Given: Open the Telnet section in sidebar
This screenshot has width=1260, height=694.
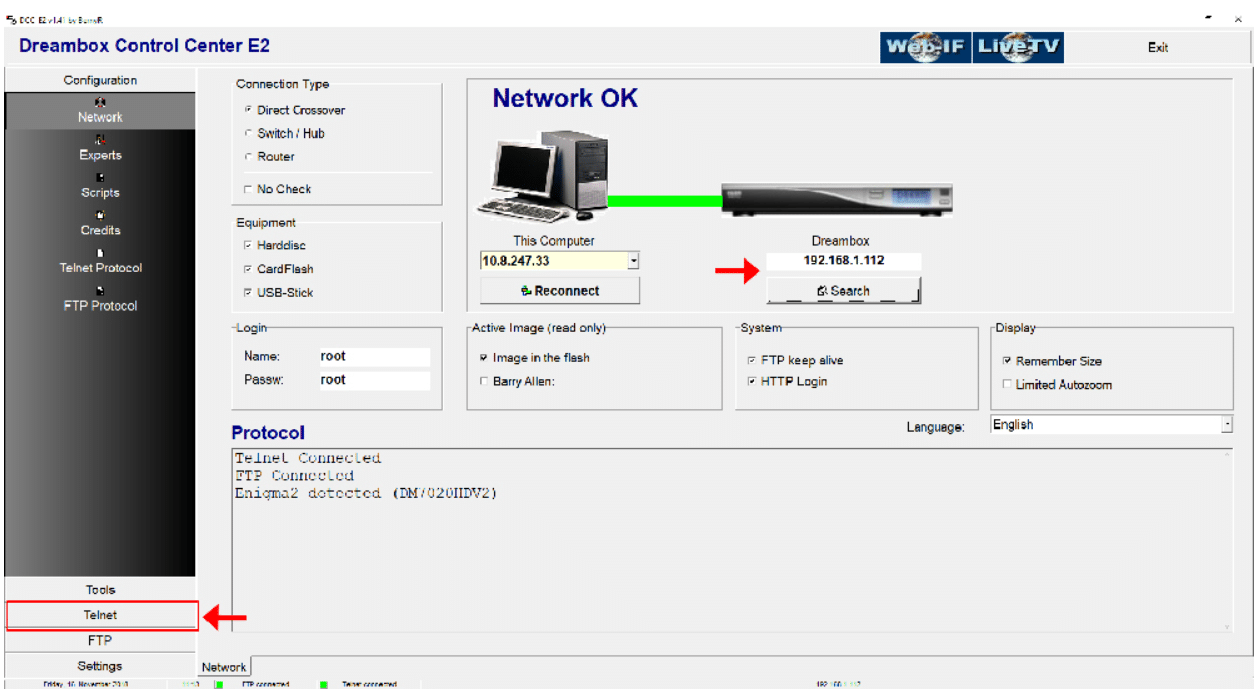Looking at the screenshot, I should 100,616.
